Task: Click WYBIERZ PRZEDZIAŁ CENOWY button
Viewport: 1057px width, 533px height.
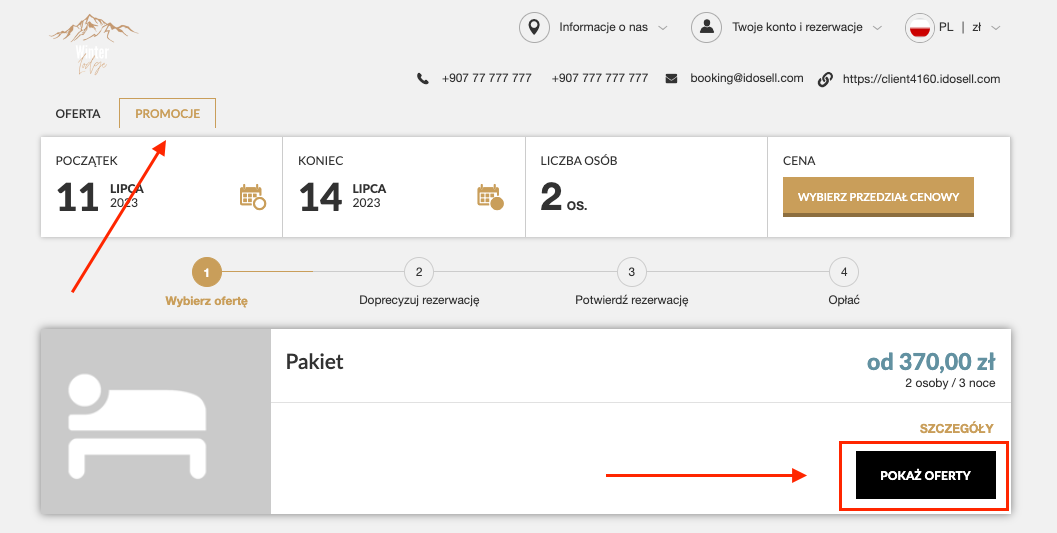Action: click(x=878, y=197)
